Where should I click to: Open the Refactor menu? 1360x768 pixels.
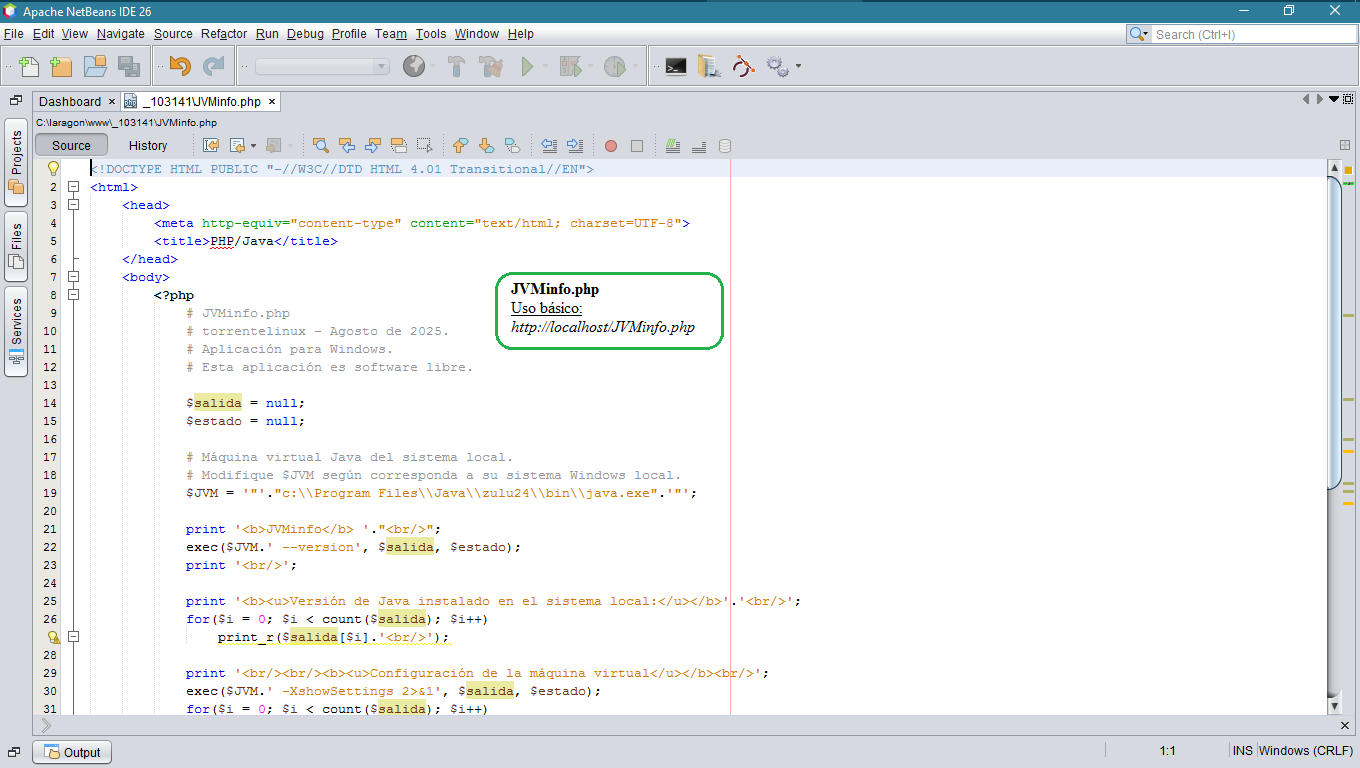pos(223,33)
